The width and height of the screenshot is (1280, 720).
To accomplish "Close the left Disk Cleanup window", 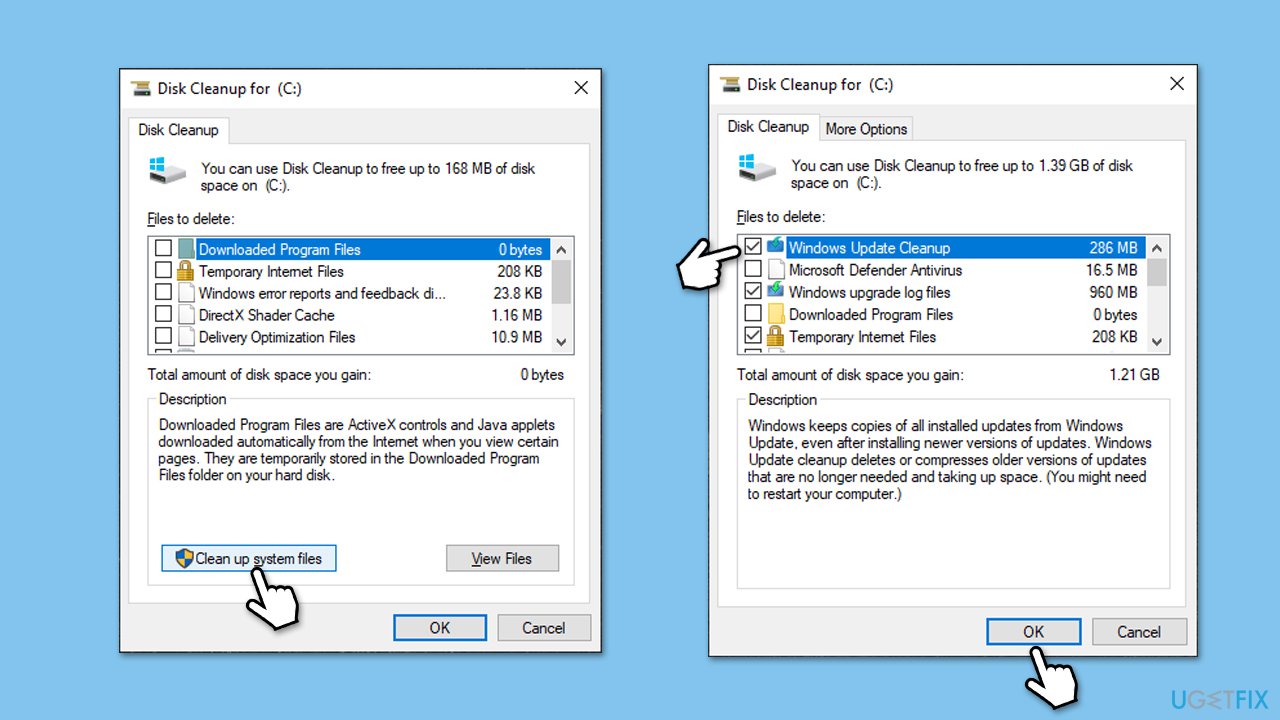I will [x=581, y=88].
